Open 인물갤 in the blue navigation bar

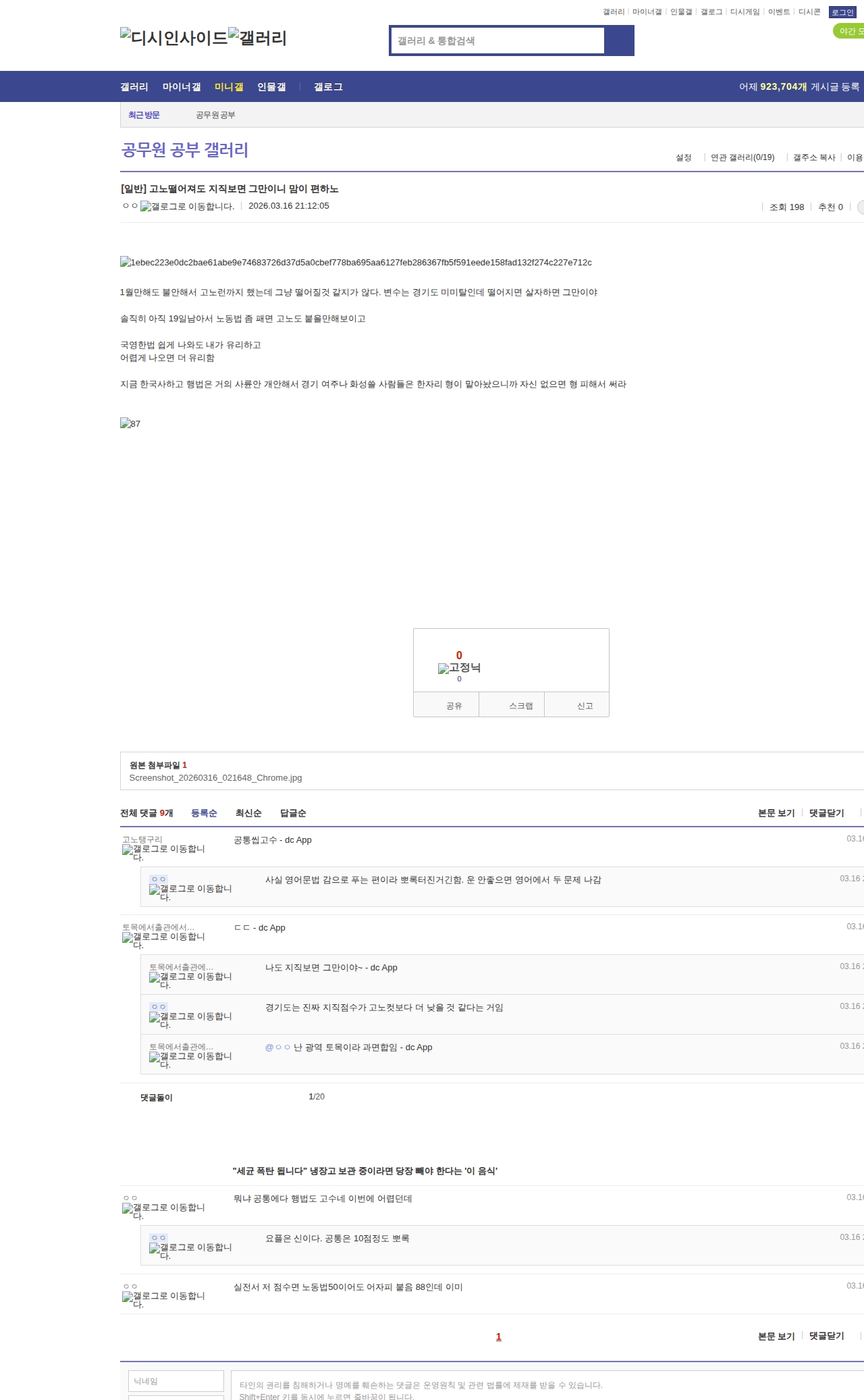[x=271, y=86]
